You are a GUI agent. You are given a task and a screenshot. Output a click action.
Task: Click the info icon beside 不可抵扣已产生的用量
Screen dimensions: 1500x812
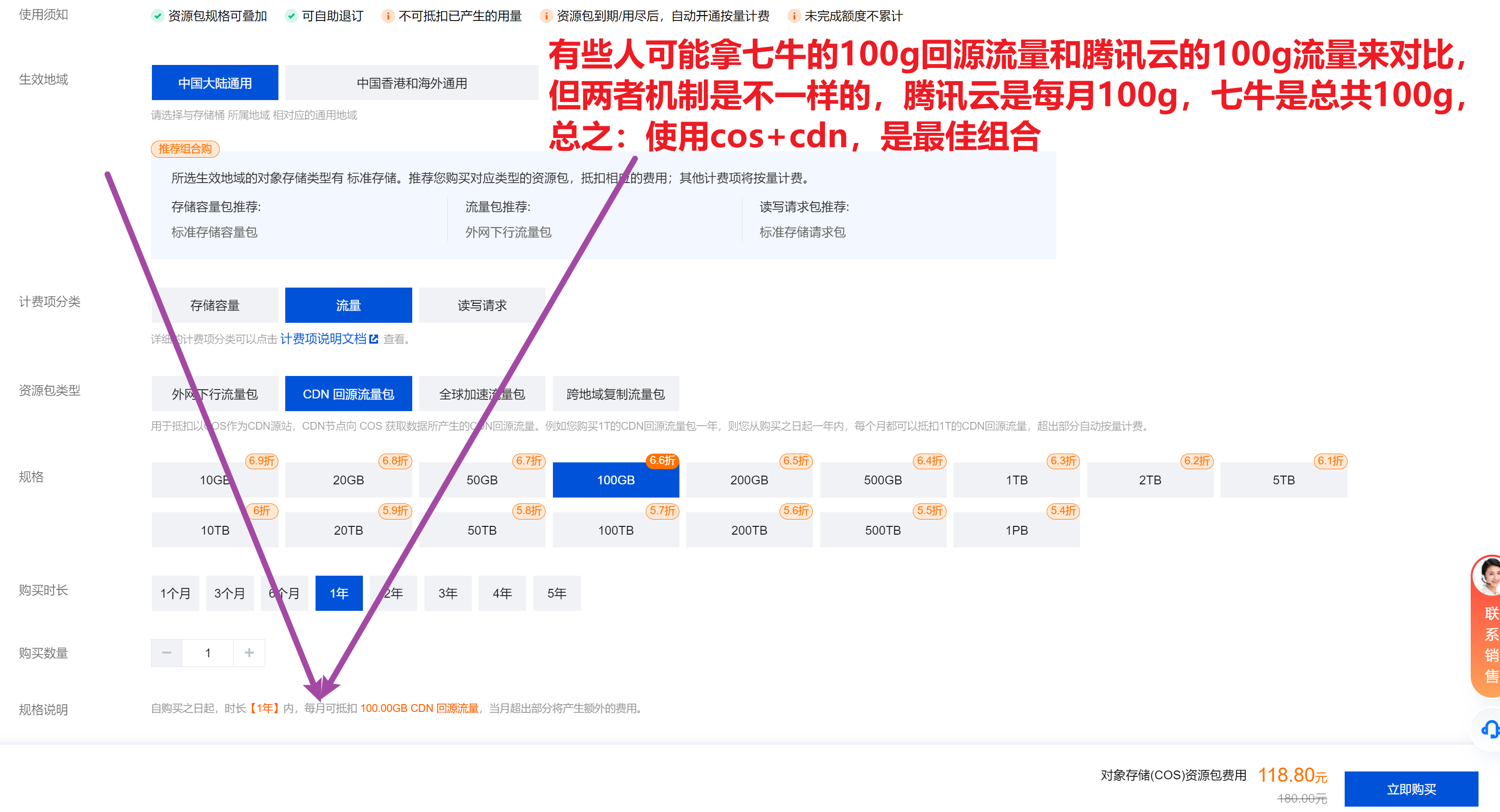click(x=388, y=16)
